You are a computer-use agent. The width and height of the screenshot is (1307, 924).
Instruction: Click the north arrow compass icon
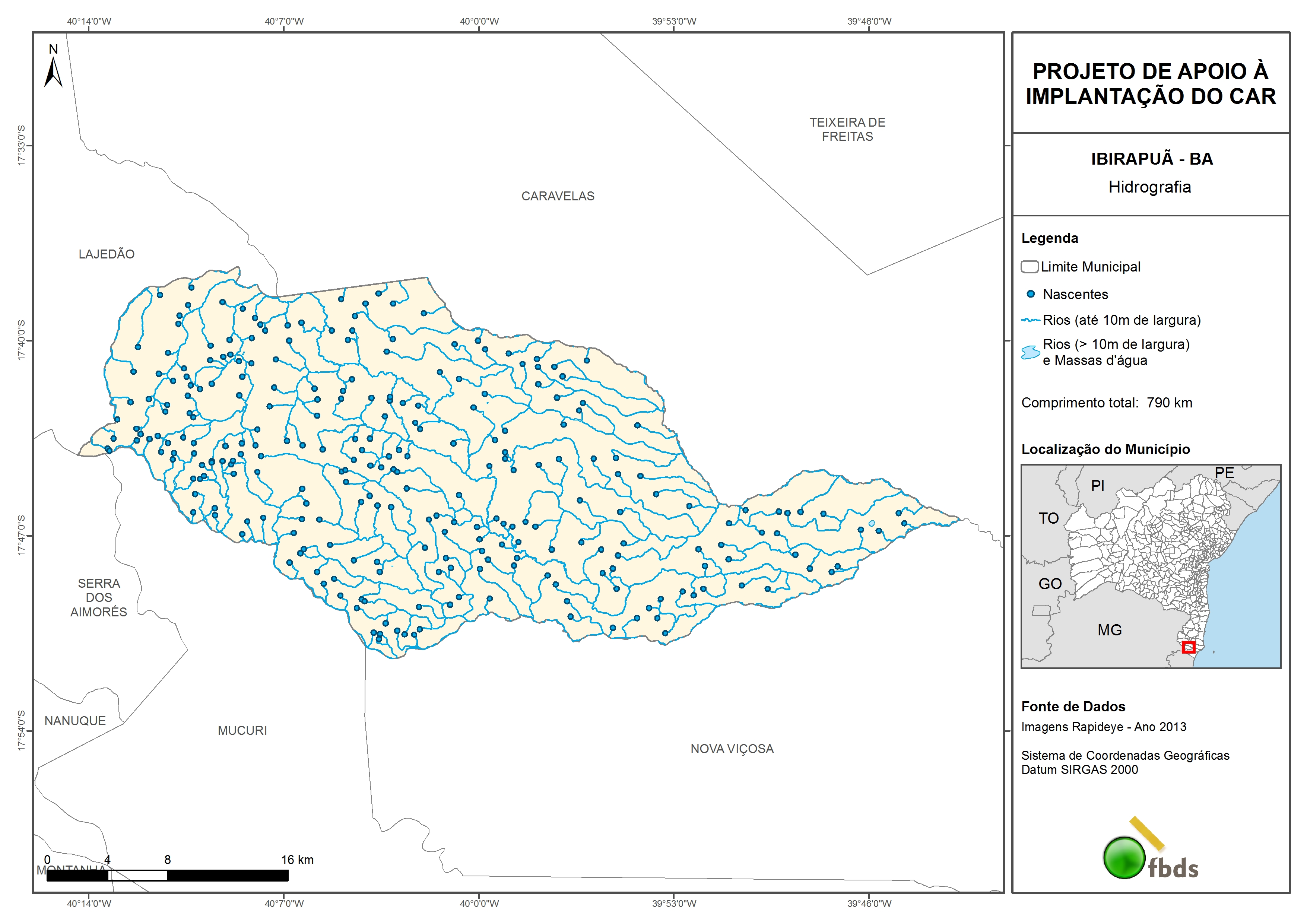pyautogui.click(x=53, y=72)
